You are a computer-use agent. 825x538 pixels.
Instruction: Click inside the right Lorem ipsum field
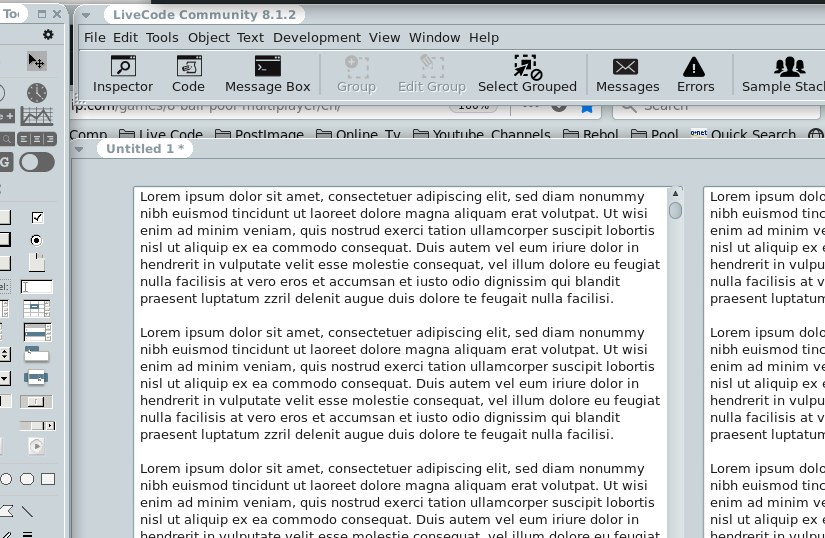(x=764, y=362)
